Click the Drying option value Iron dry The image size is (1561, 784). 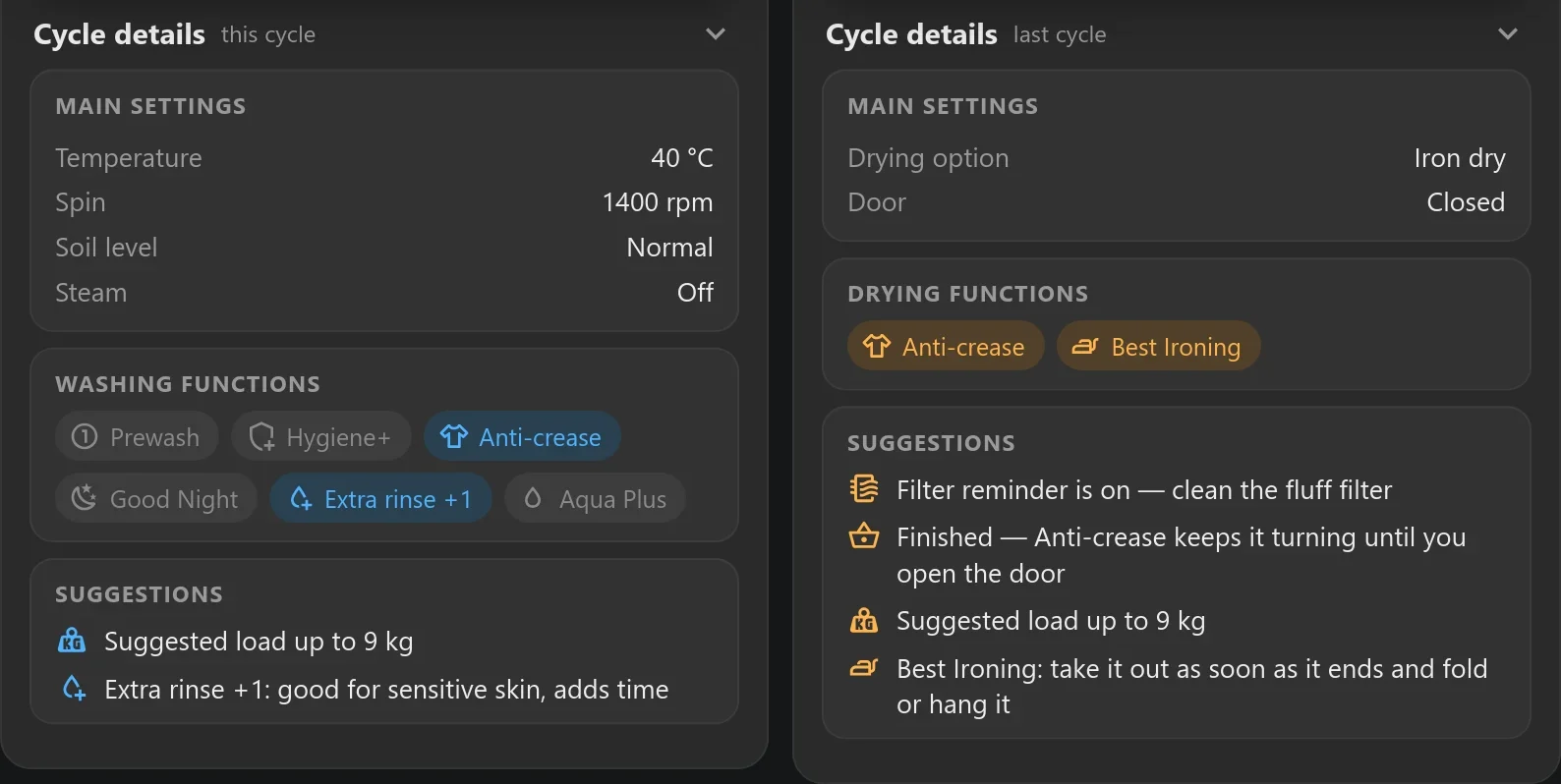coord(1460,158)
